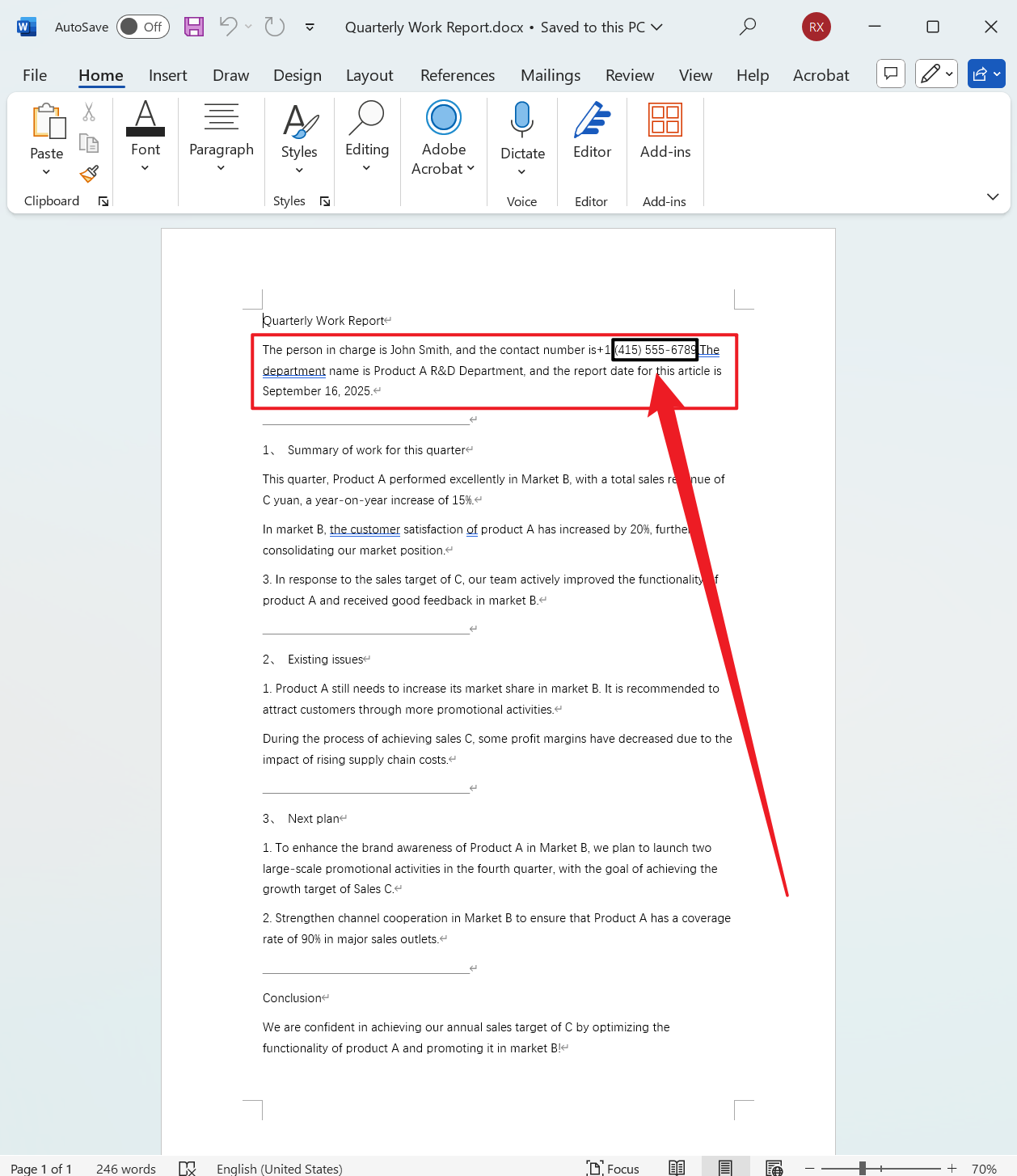Screen dimensions: 1017x1176
Task: Open the Editor proofreading tool
Action: 592,129
